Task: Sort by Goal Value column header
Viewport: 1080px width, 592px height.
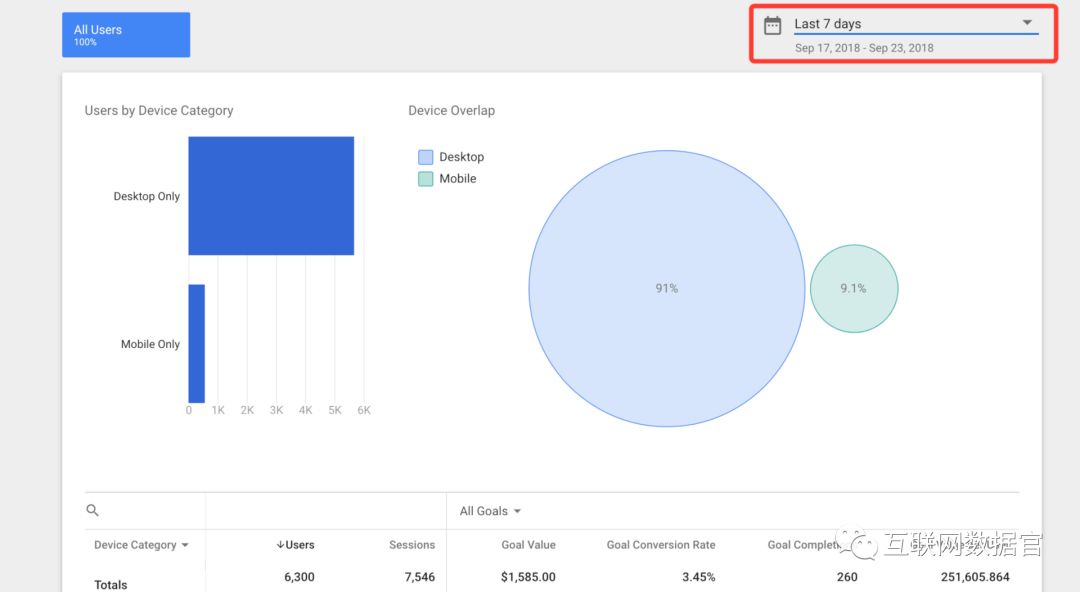Action: pos(528,545)
